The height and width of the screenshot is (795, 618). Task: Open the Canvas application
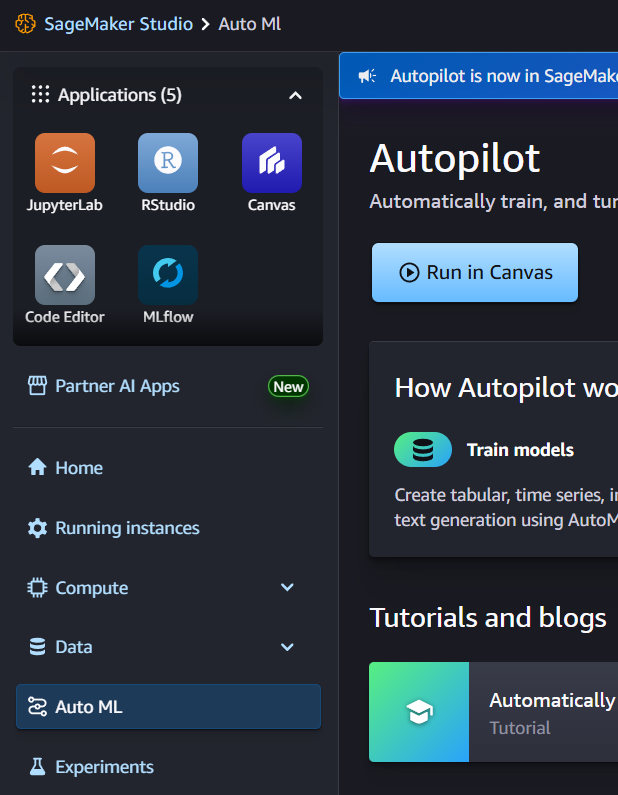[x=272, y=163]
